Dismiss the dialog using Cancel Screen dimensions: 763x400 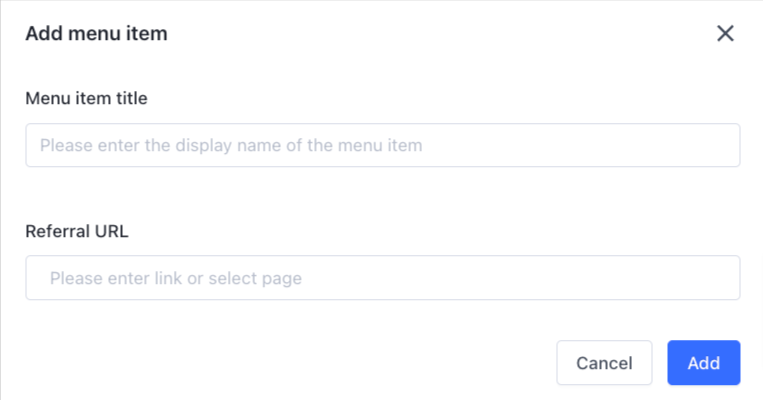click(x=604, y=363)
